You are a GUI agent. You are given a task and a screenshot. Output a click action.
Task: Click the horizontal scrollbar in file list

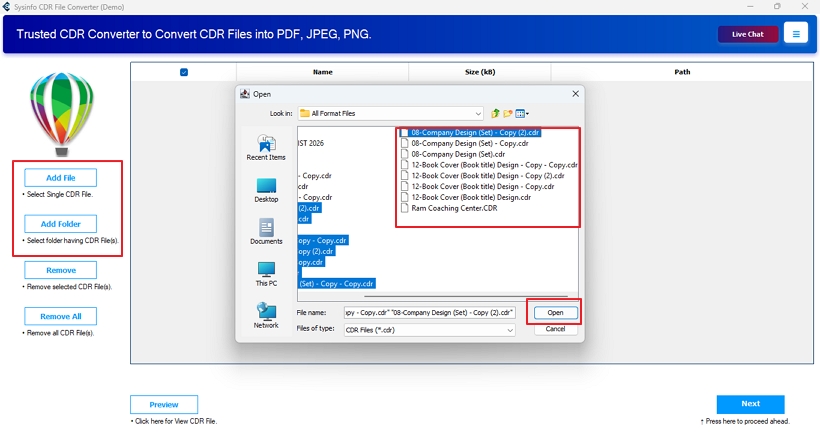pos(465,297)
